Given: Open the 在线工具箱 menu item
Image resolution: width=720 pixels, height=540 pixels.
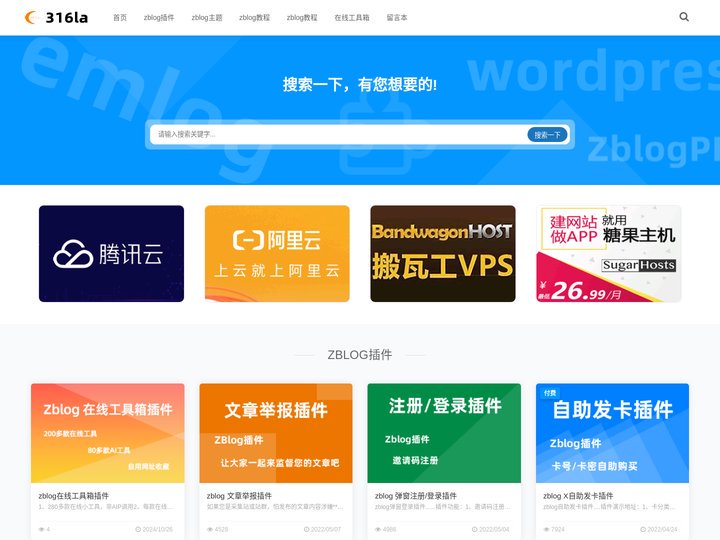Looking at the screenshot, I should tap(352, 17).
